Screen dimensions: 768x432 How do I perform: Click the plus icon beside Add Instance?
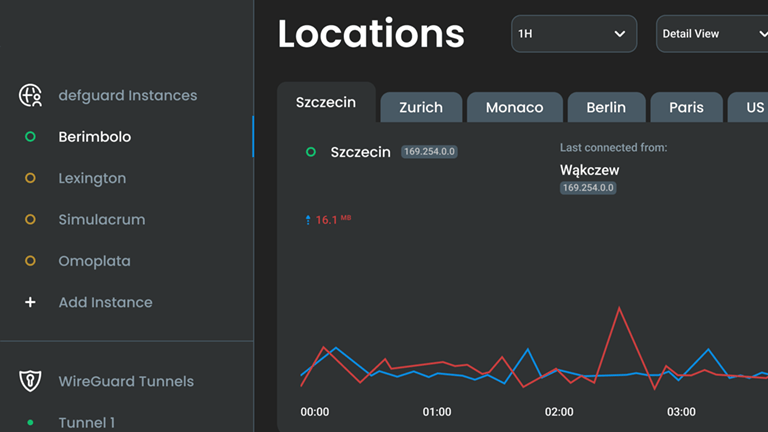point(30,302)
